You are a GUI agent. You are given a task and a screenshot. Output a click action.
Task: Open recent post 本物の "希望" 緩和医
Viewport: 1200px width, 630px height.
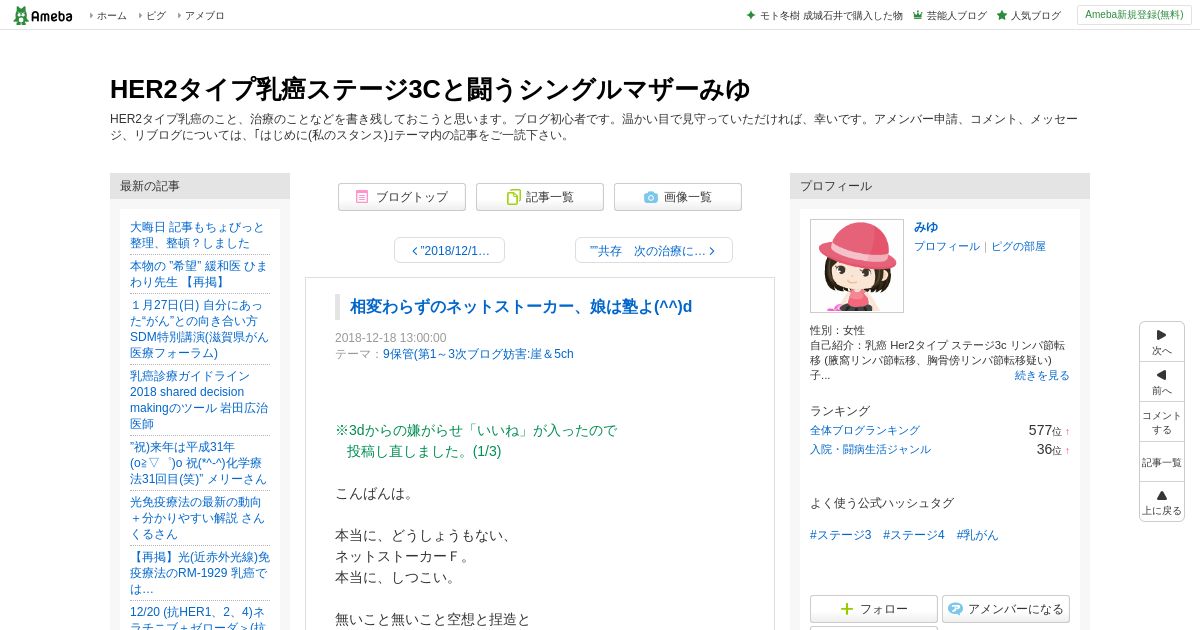click(x=199, y=274)
